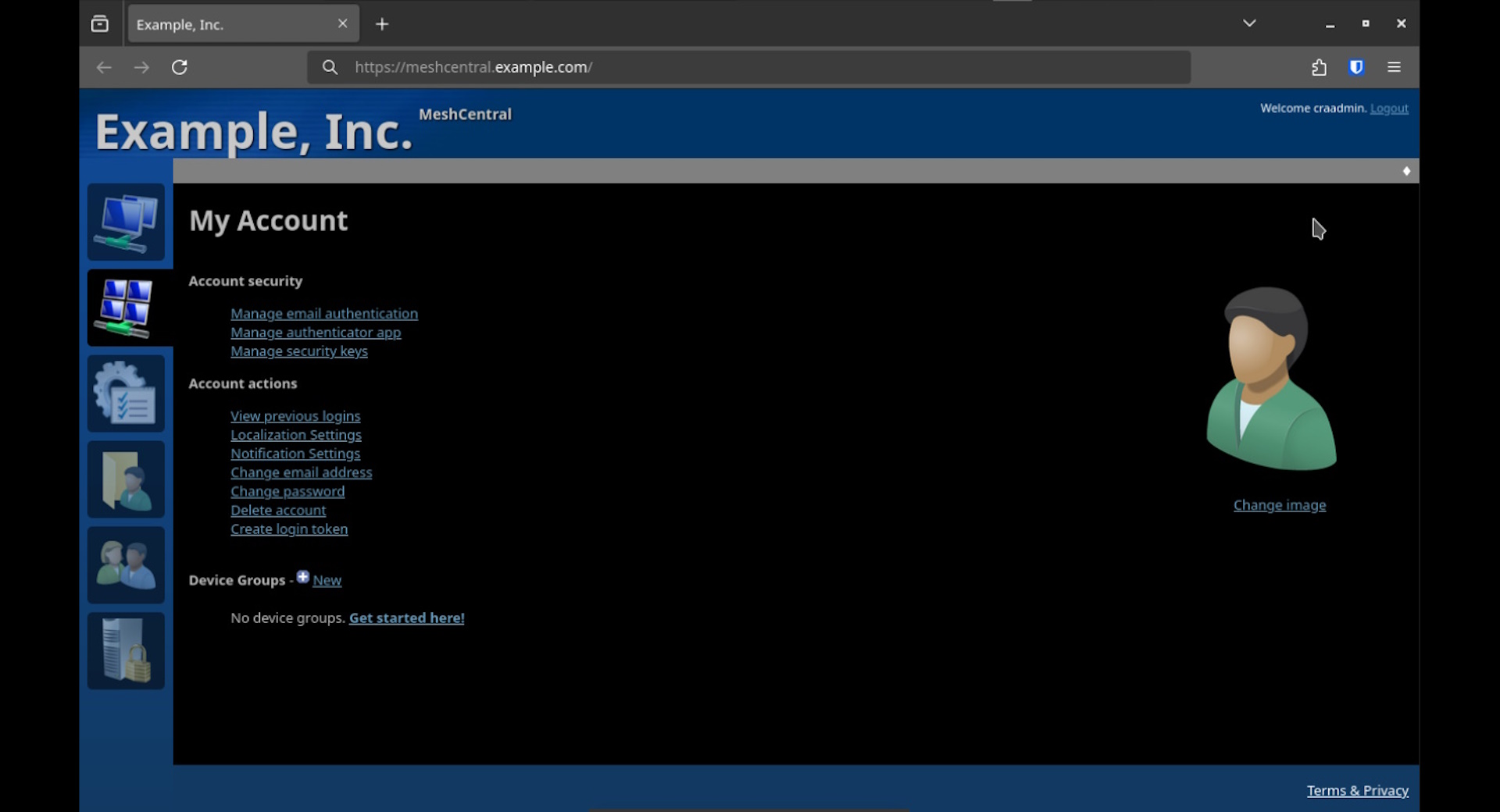Click the plus icon beside New

(x=303, y=578)
